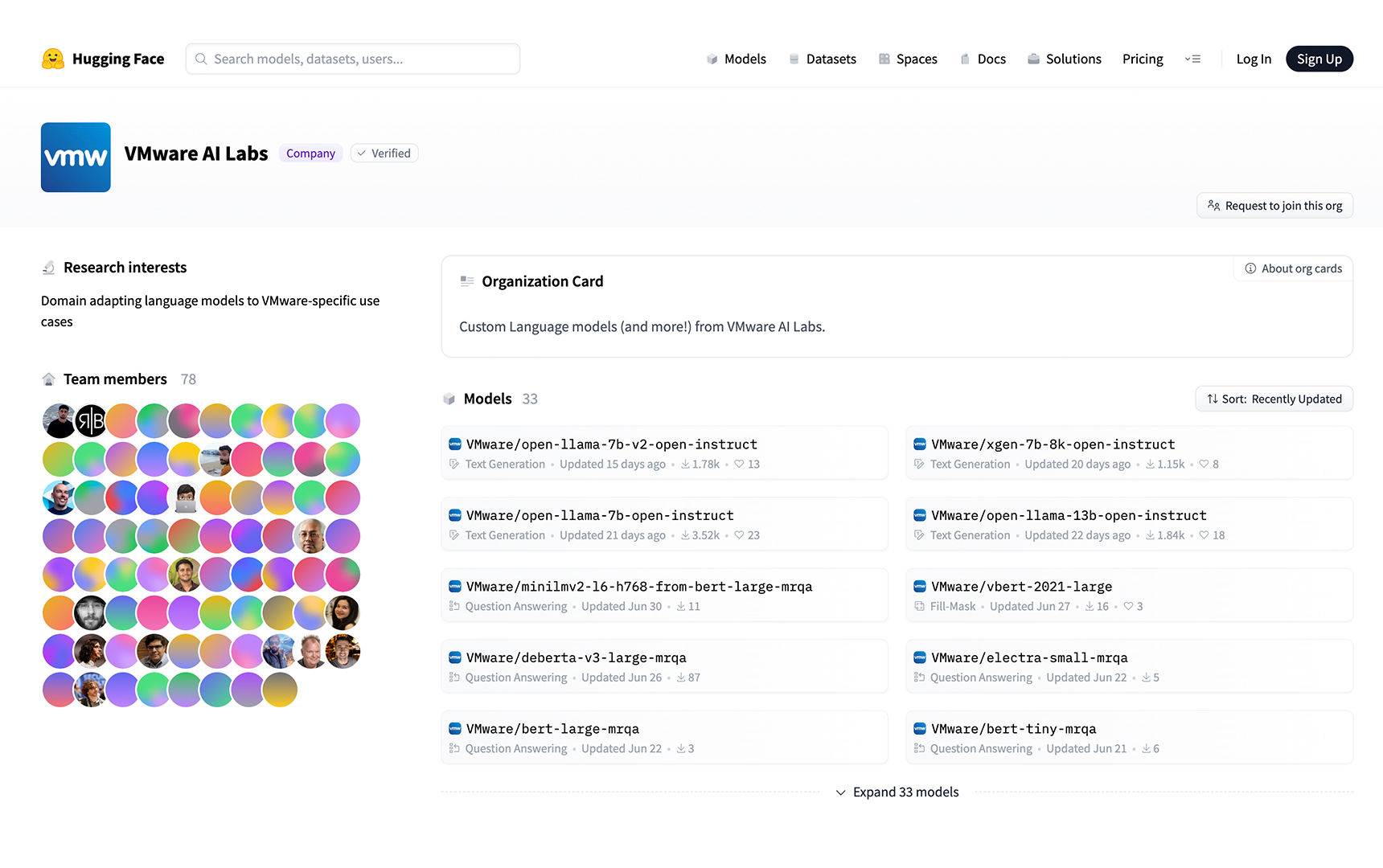Viewport: 1383px width, 868px height.
Task: Click the Team members house icon
Action: pos(49,379)
